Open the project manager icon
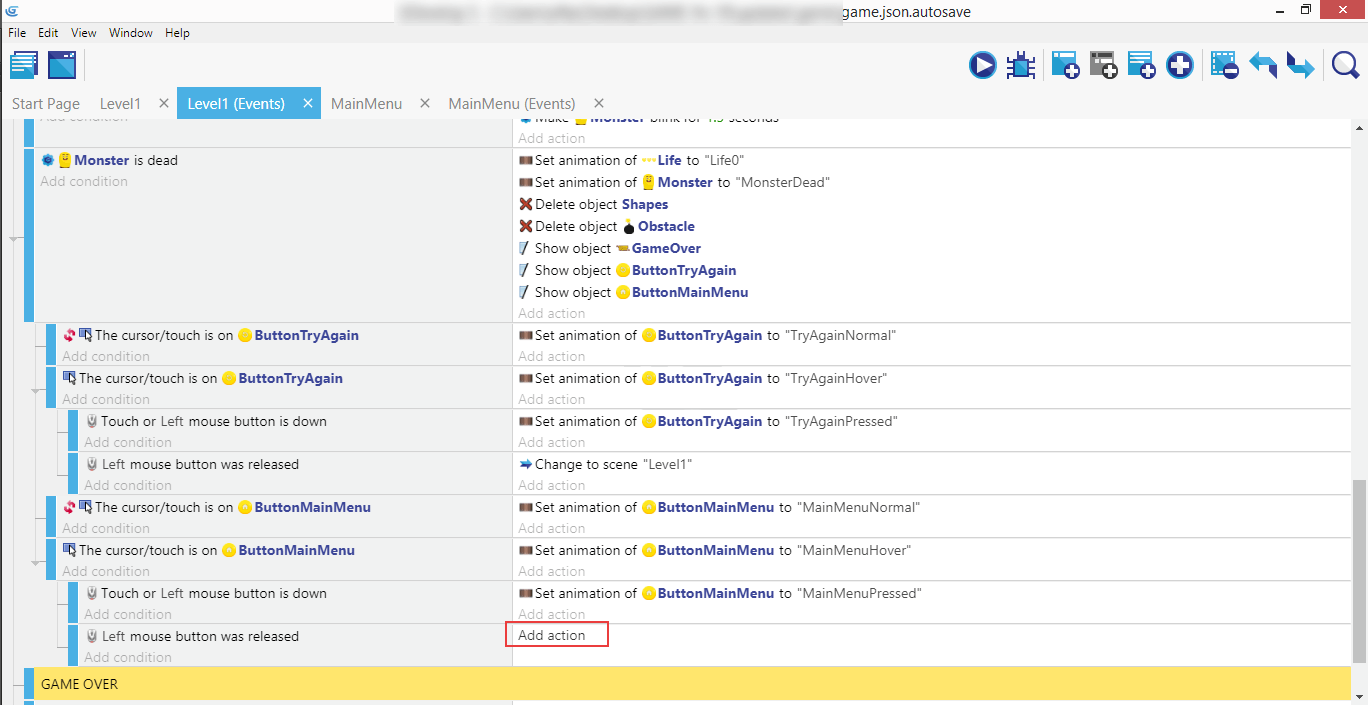This screenshot has height=705, width=1368. click(x=24, y=65)
